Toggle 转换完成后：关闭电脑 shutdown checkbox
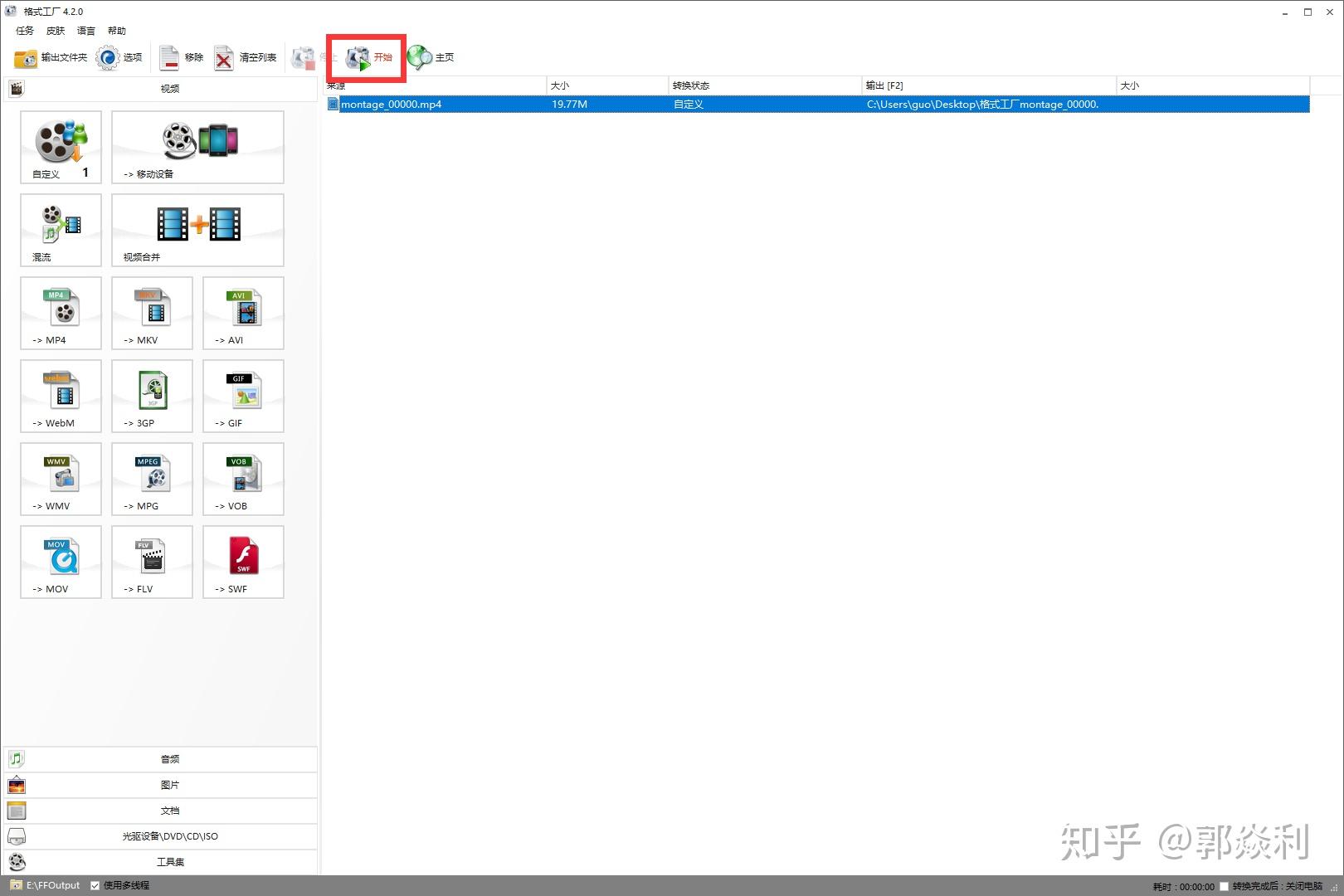1344x896 pixels. tap(1224, 887)
